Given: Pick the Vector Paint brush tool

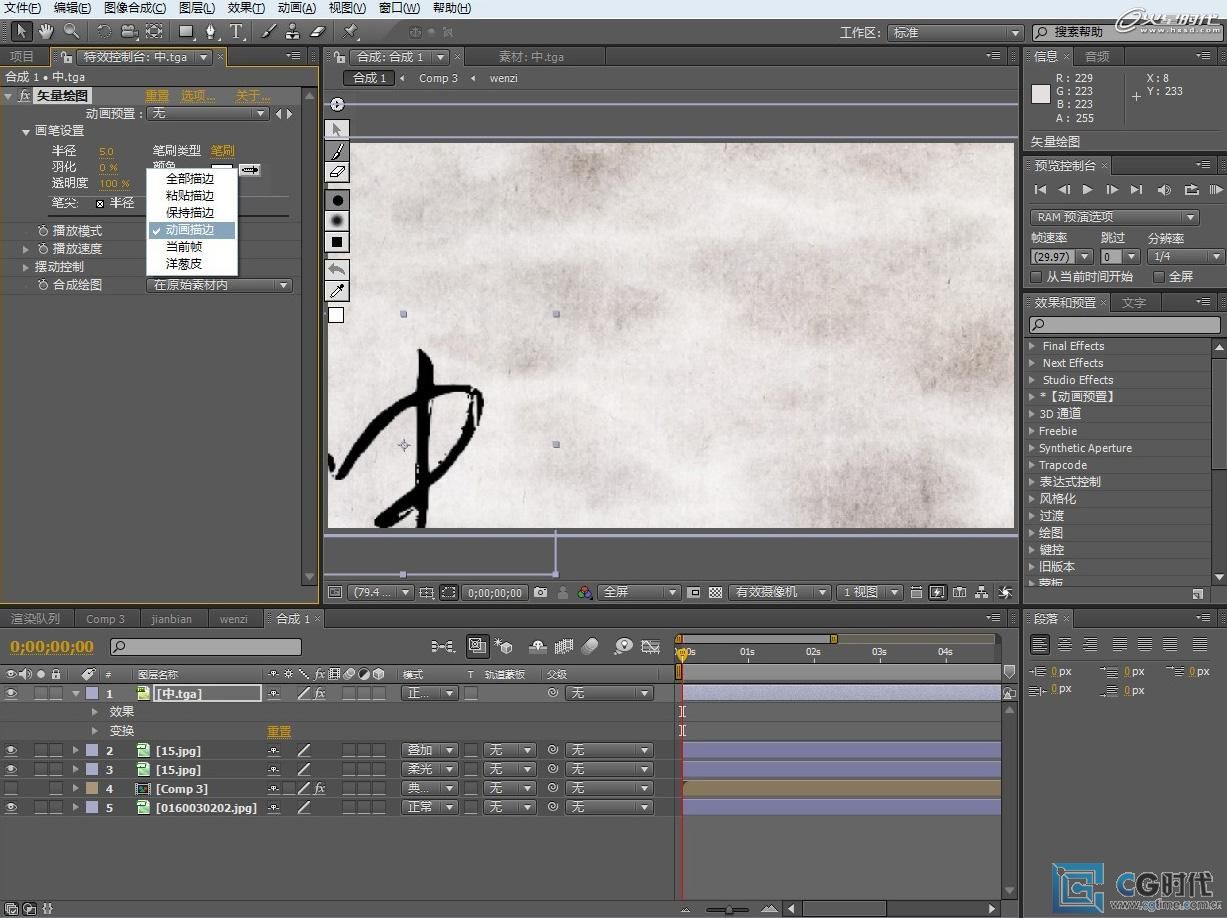Looking at the screenshot, I should [337, 151].
